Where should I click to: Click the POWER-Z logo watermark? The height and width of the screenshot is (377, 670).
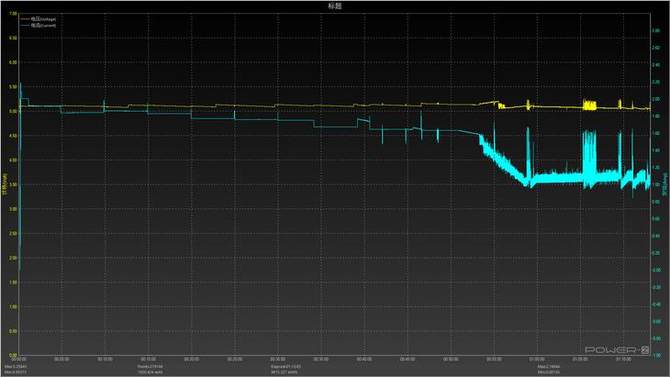tap(617, 350)
